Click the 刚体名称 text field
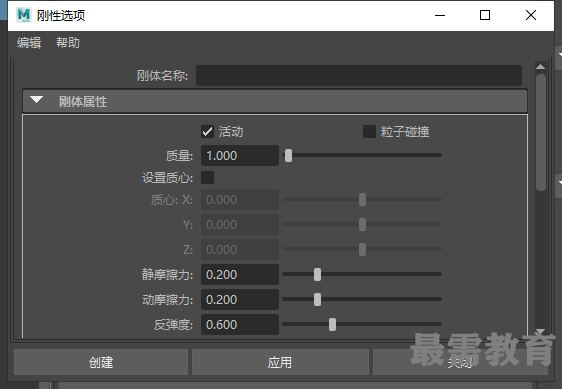 (x=359, y=76)
